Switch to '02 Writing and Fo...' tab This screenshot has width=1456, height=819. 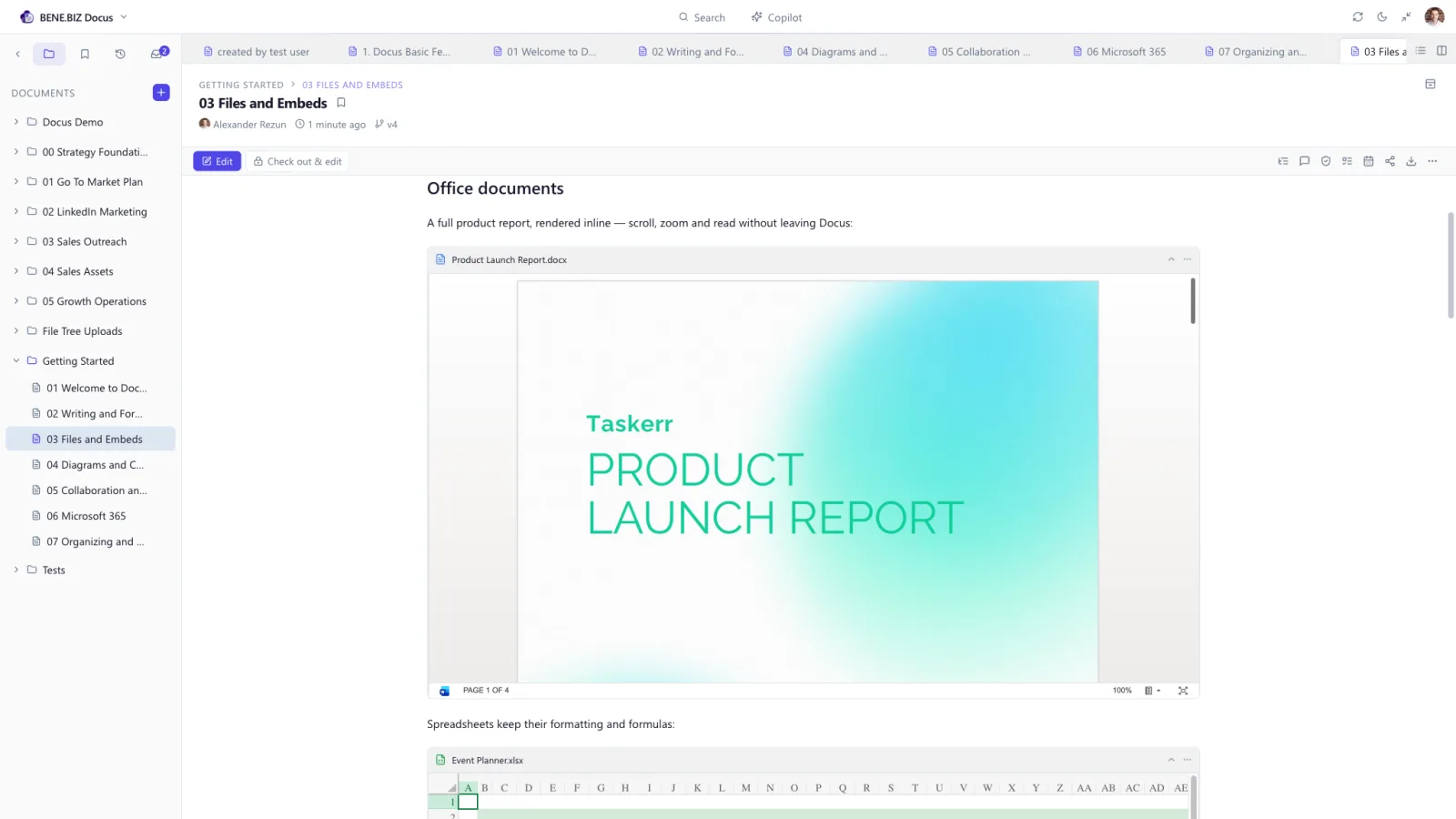click(691, 52)
